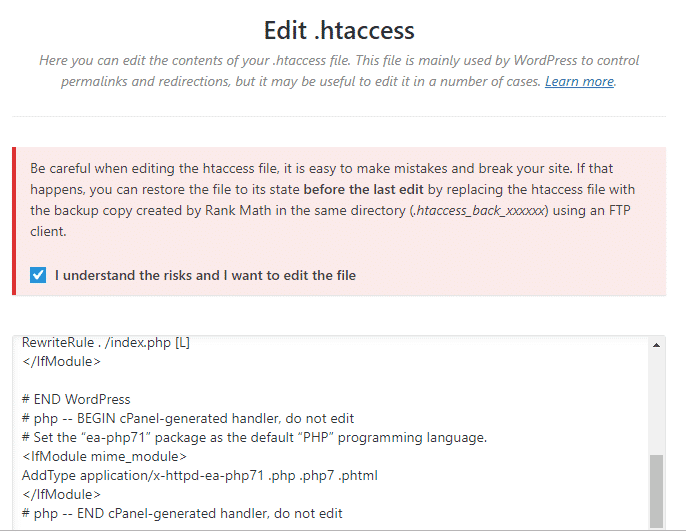Click the closing IfModule tag below AddType
The image size is (686, 532).
(61, 495)
